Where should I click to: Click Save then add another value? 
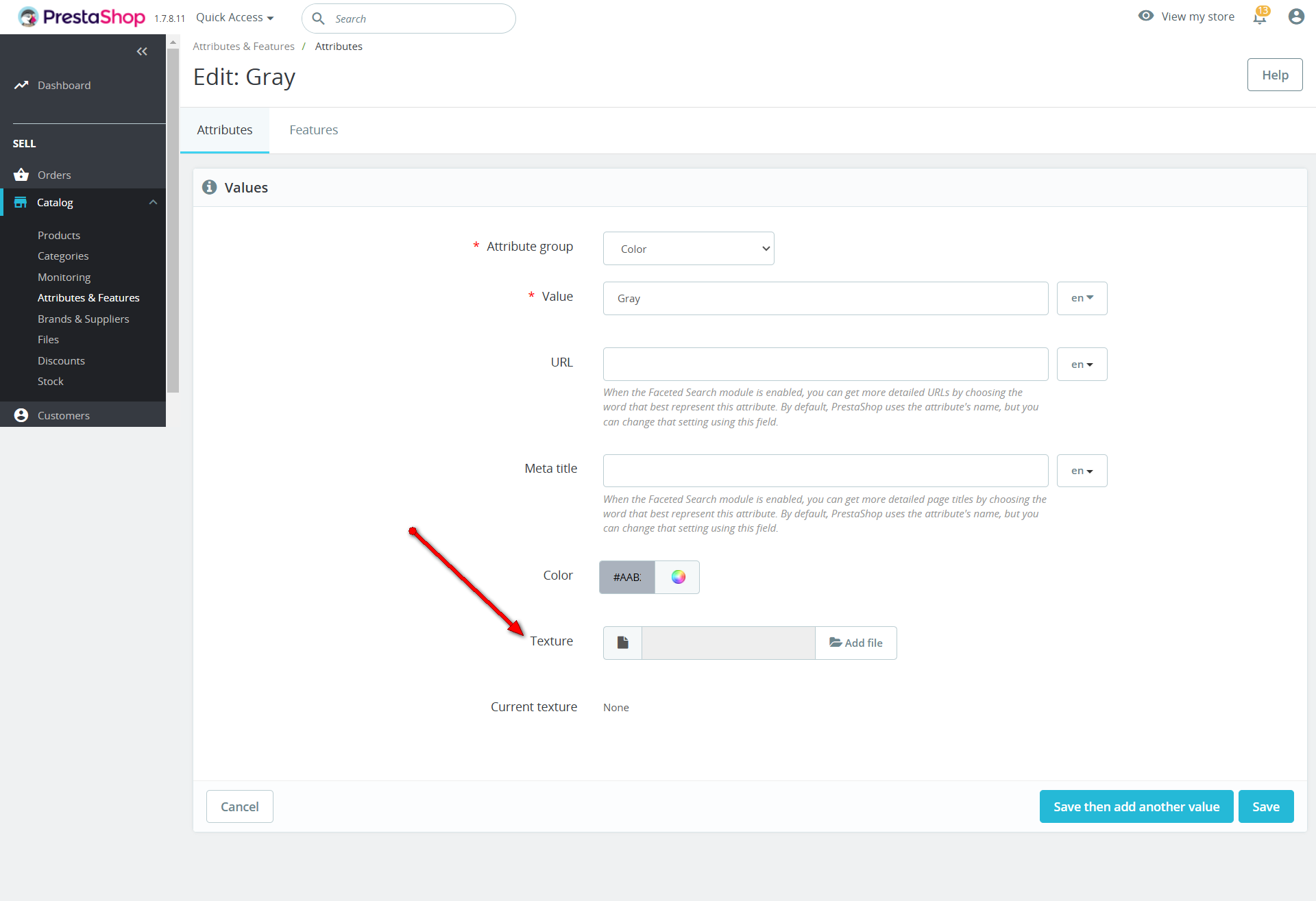pos(1136,806)
